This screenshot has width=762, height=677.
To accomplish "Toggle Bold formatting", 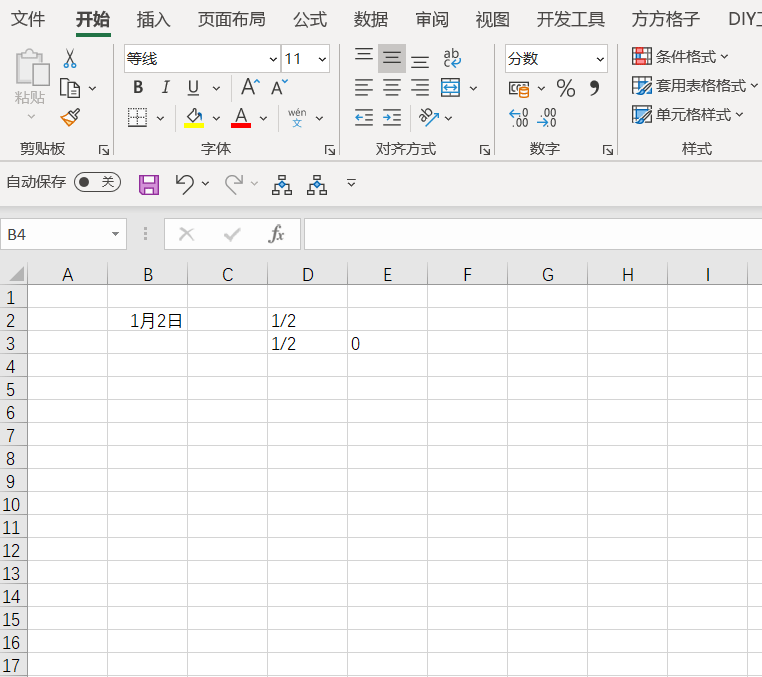I will 138,87.
